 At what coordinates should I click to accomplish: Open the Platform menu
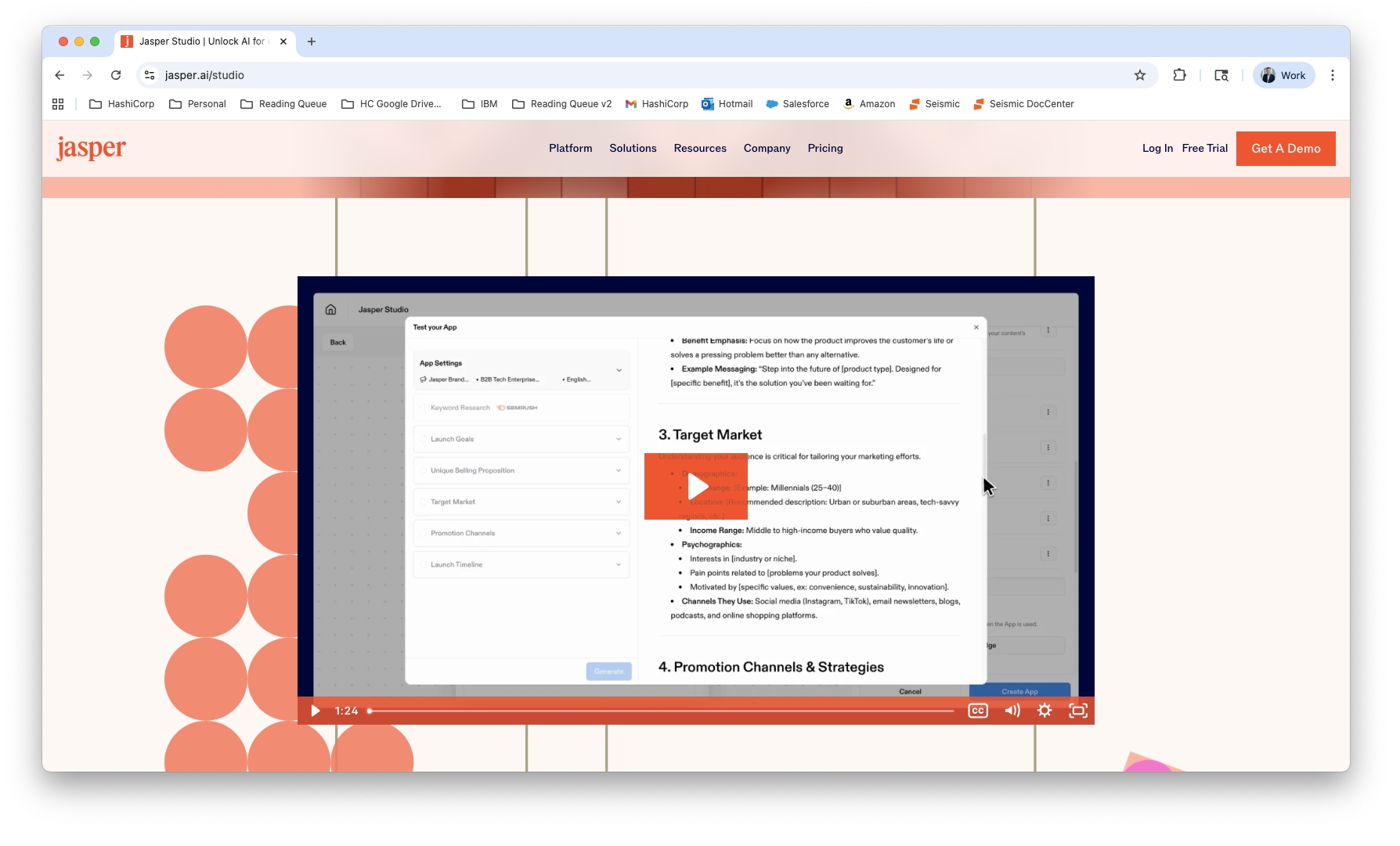(570, 148)
